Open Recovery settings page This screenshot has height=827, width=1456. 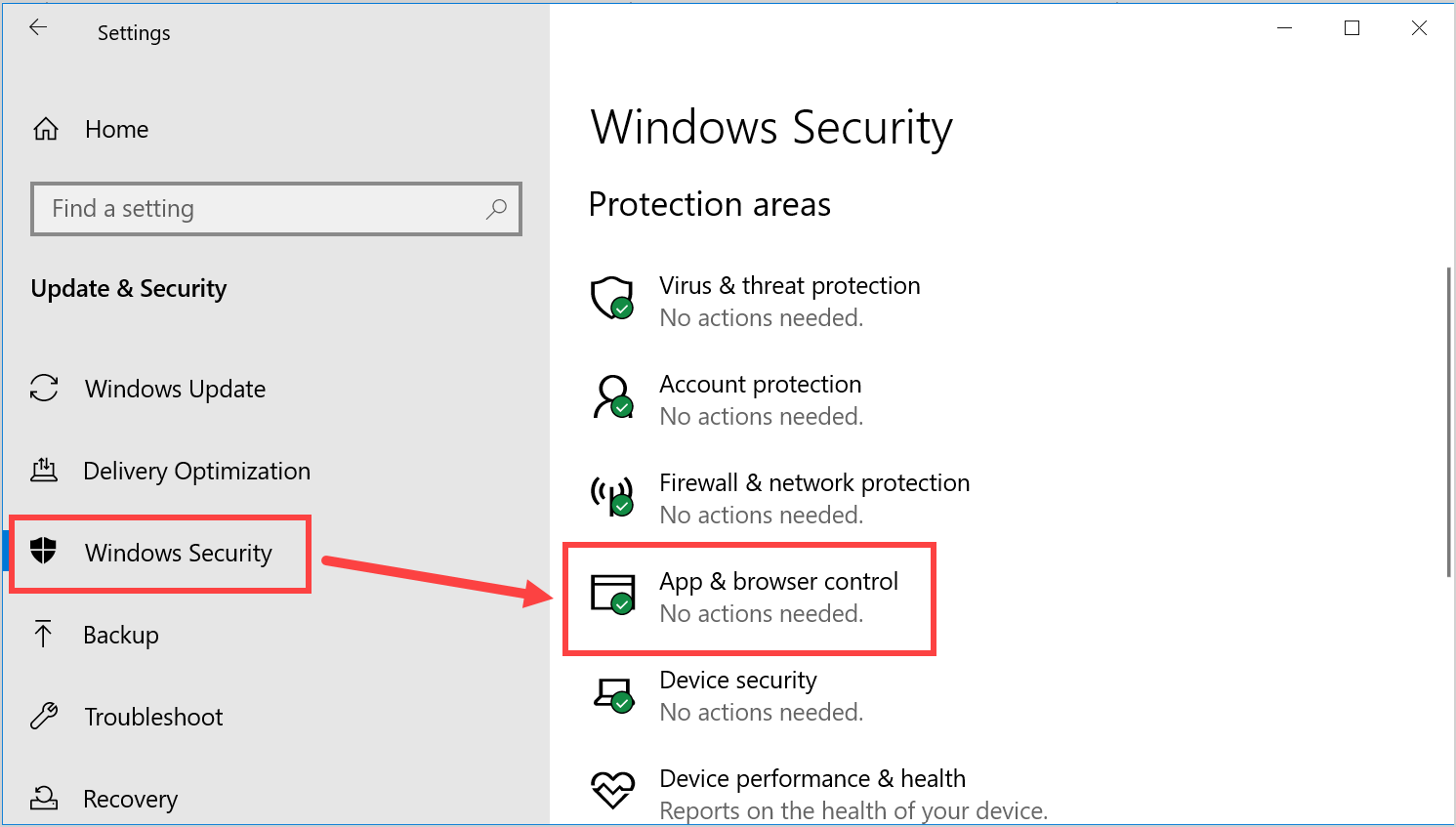point(130,799)
